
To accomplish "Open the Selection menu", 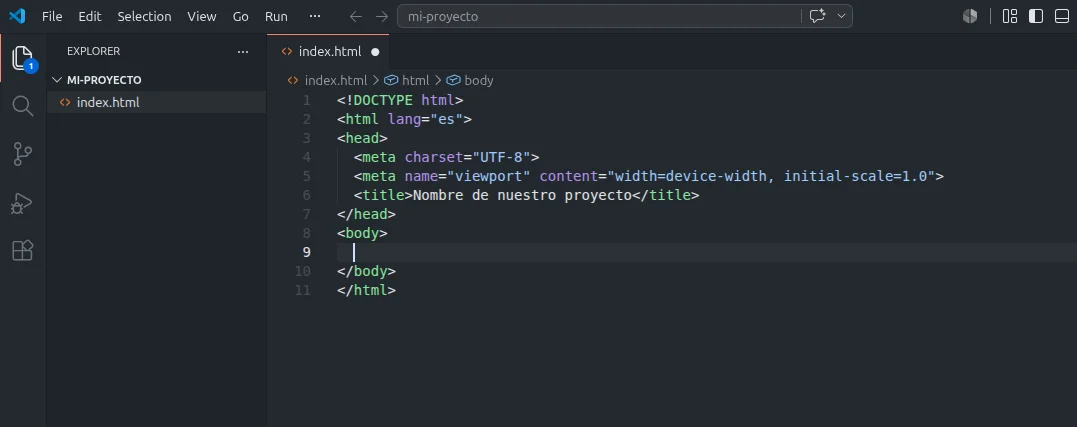I will tap(144, 16).
